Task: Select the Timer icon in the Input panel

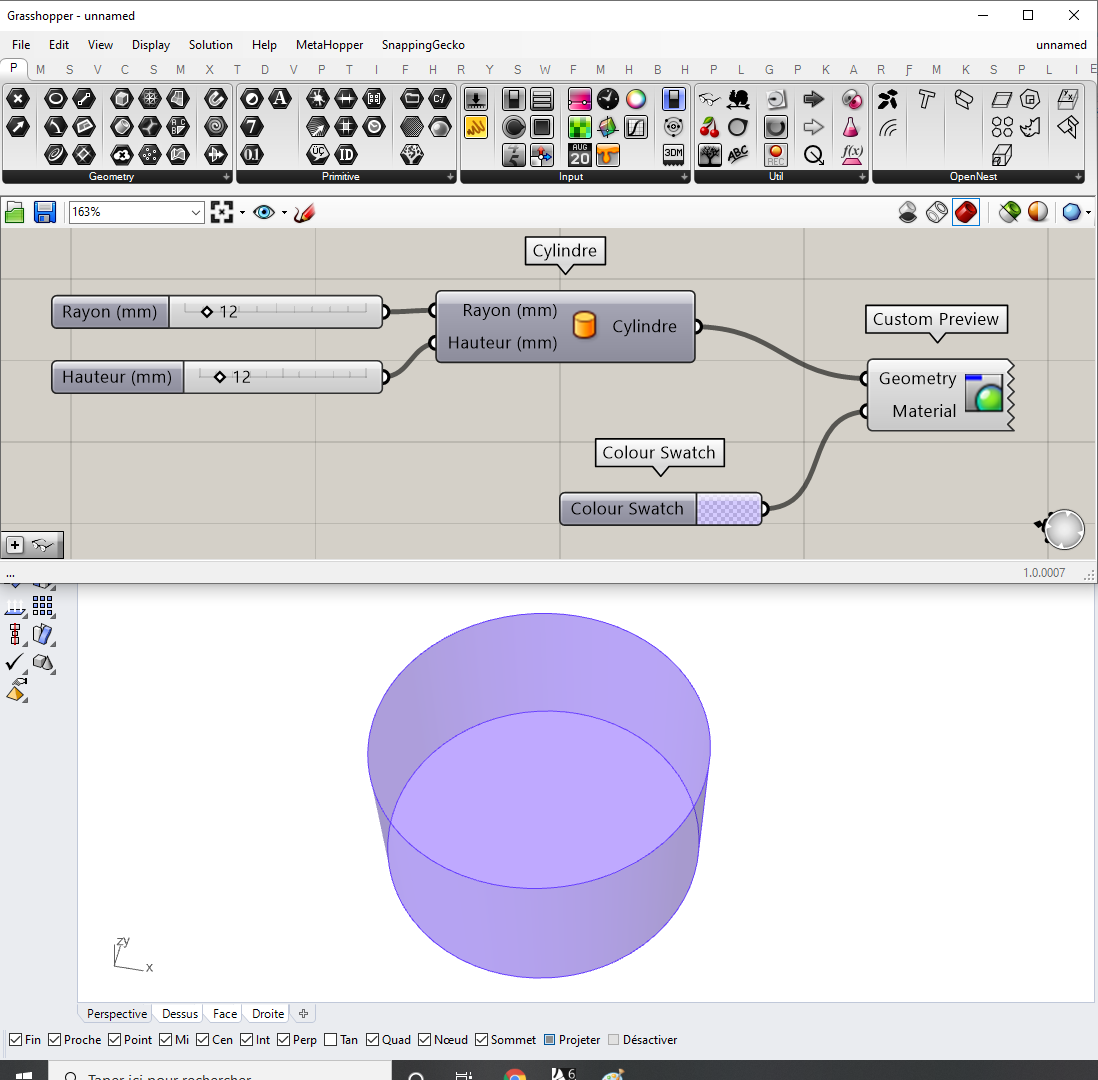Action: (606, 99)
